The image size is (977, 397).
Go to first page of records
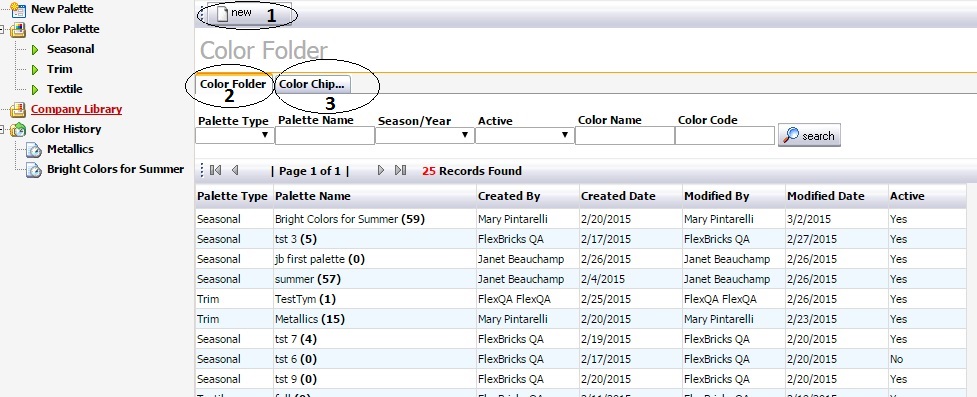pos(216,170)
